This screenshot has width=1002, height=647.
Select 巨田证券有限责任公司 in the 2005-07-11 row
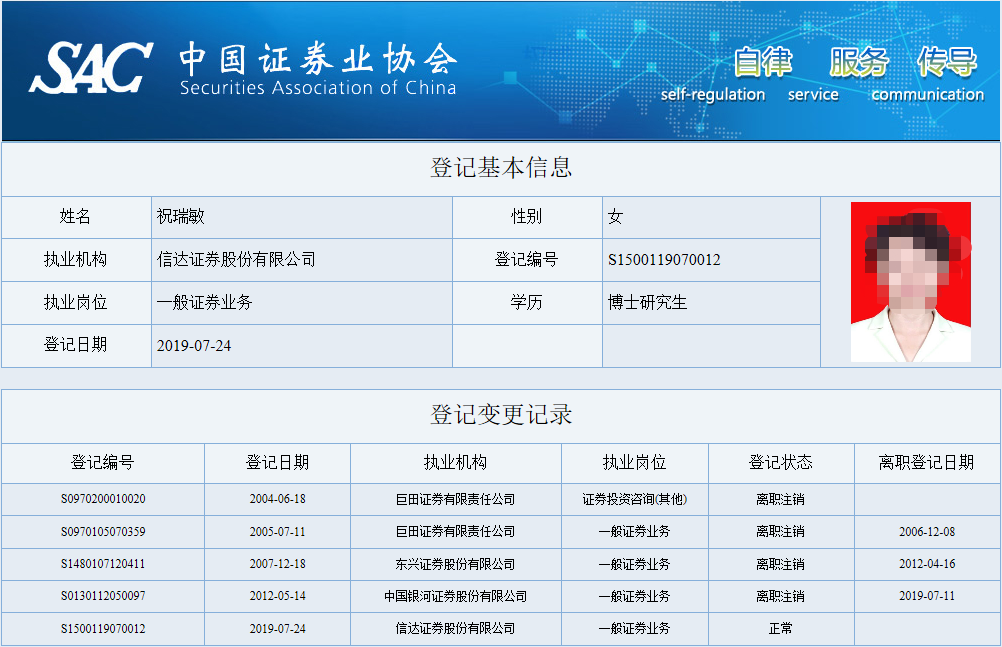pyautogui.click(x=456, y=532)
